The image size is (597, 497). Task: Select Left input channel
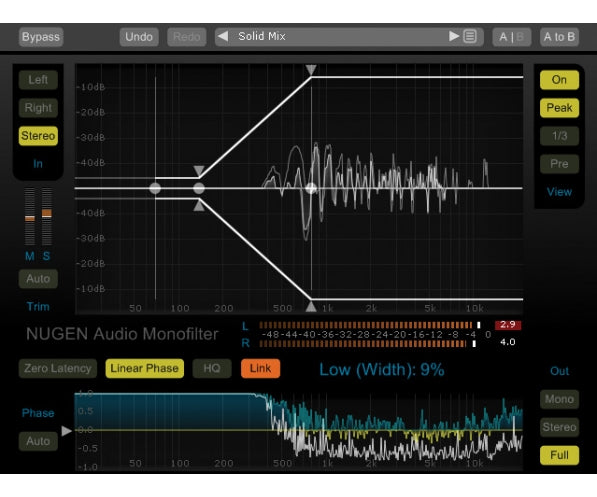38,80
